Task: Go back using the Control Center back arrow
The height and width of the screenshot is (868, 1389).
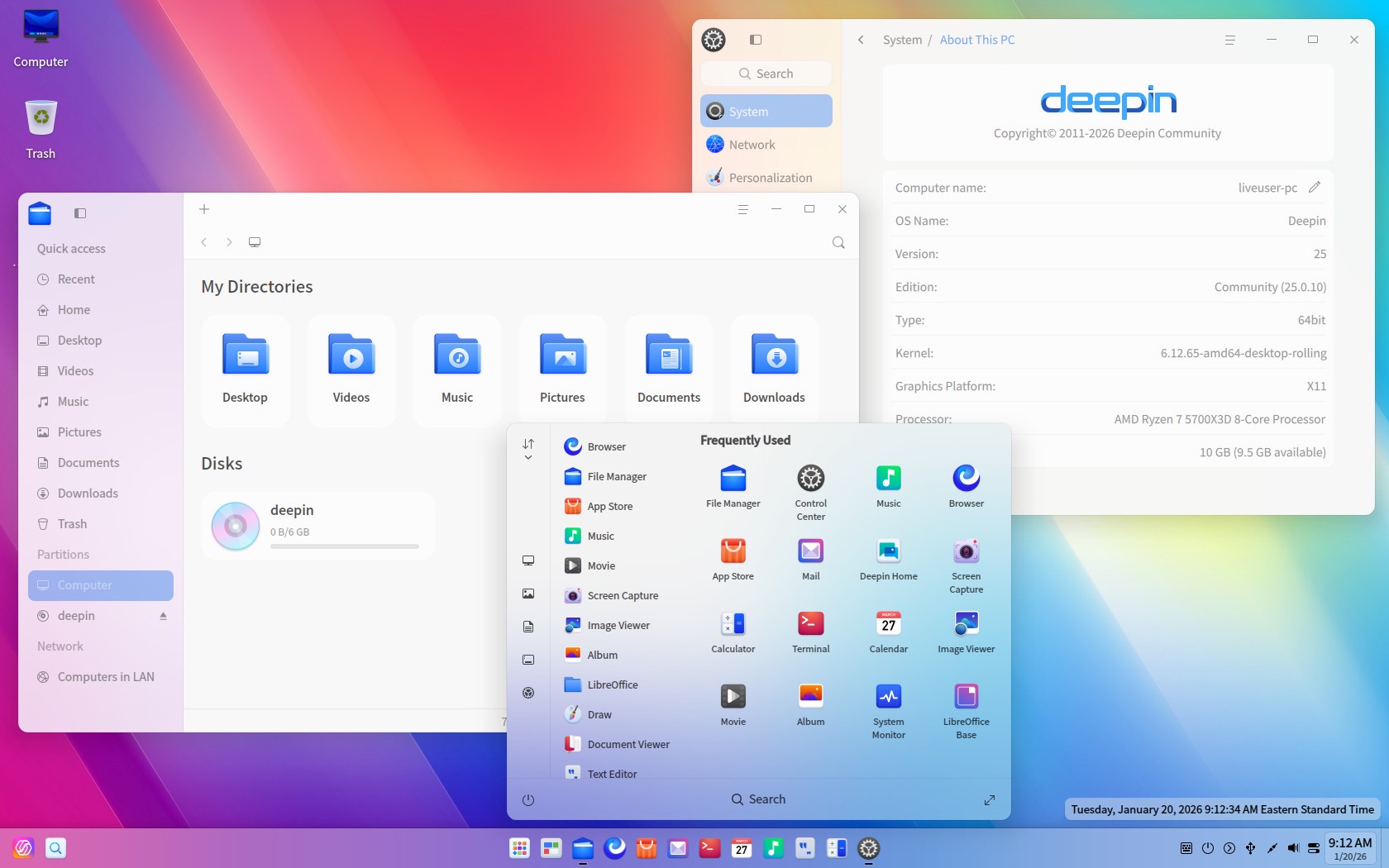Action: click(860, 39)
